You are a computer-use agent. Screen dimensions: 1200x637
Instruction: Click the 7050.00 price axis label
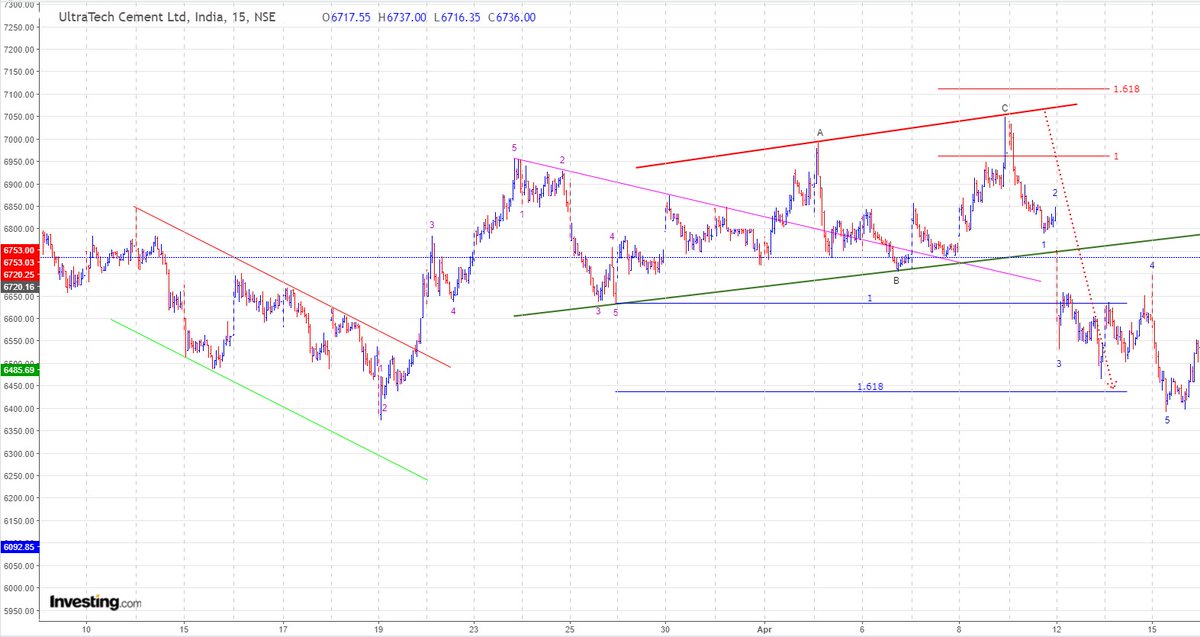[x=19, y=117]
